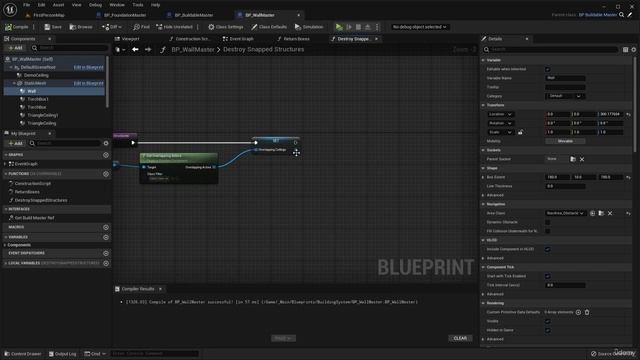Viewport: 640px width, 360px height.
Task: Click the green Play button
Action: [339, 27]
